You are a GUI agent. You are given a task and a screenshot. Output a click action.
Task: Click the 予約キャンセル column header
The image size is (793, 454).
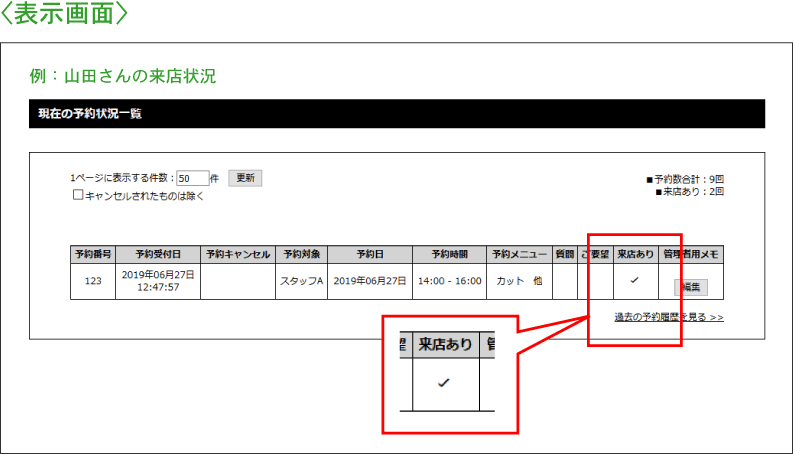(237, 254)
